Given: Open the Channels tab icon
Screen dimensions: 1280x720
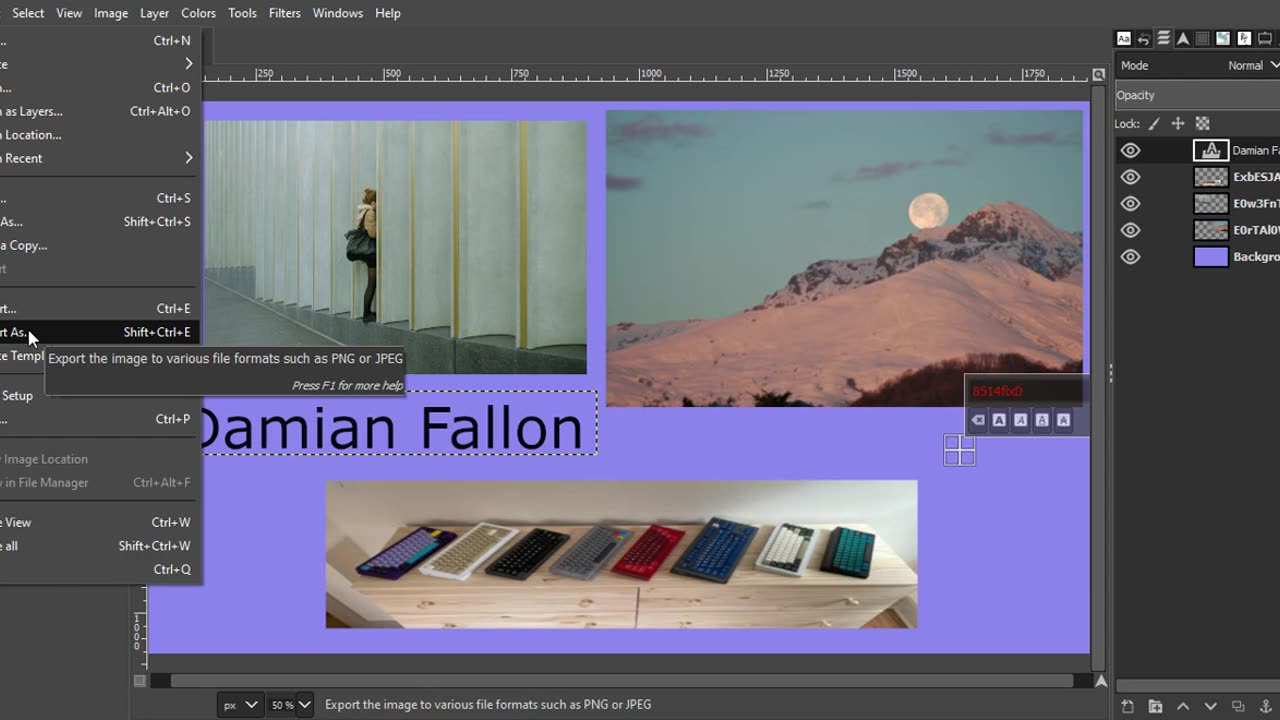Looking at the screenshot, I should coord(1203,38).
